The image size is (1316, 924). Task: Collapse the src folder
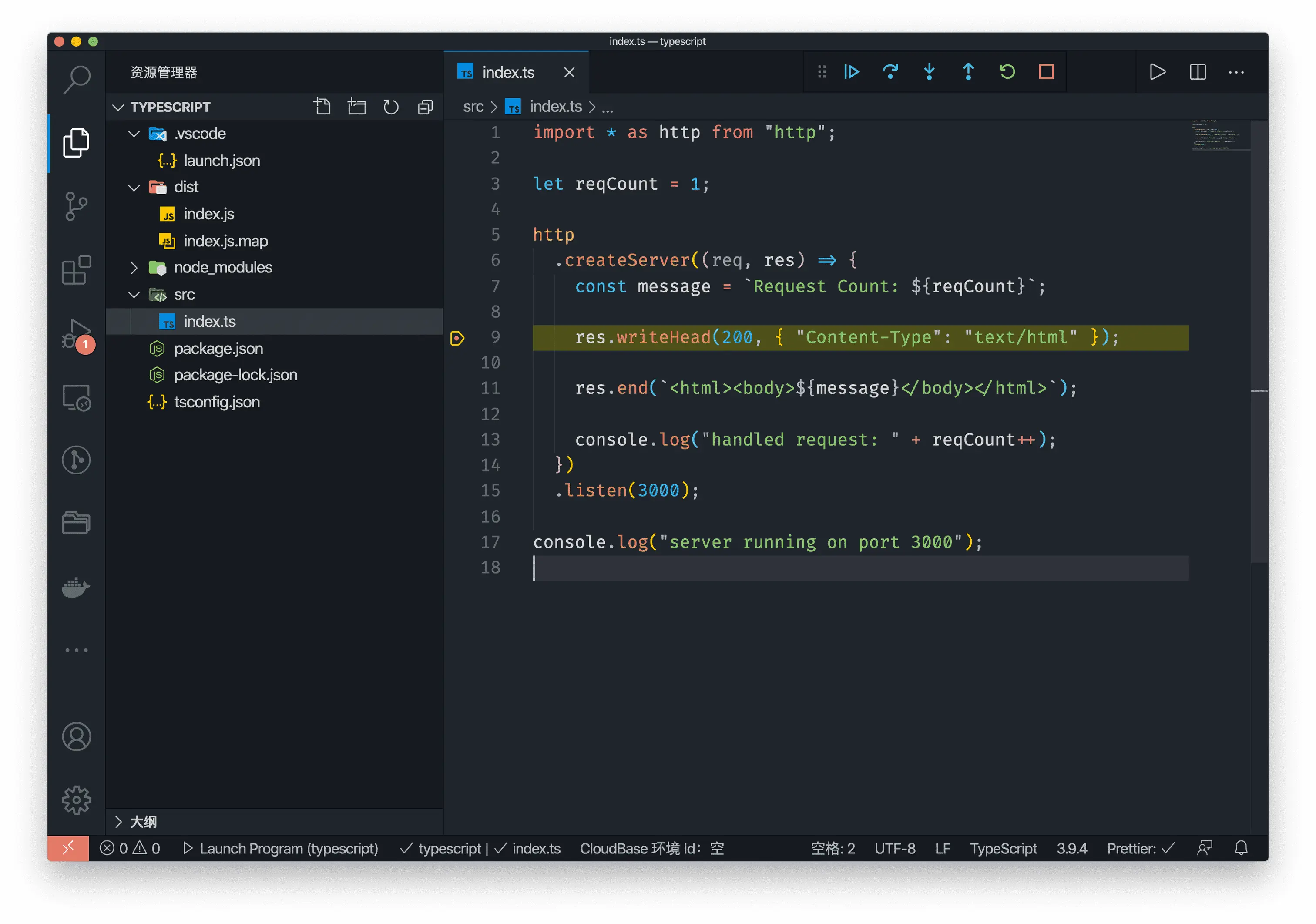pos(134,295)
